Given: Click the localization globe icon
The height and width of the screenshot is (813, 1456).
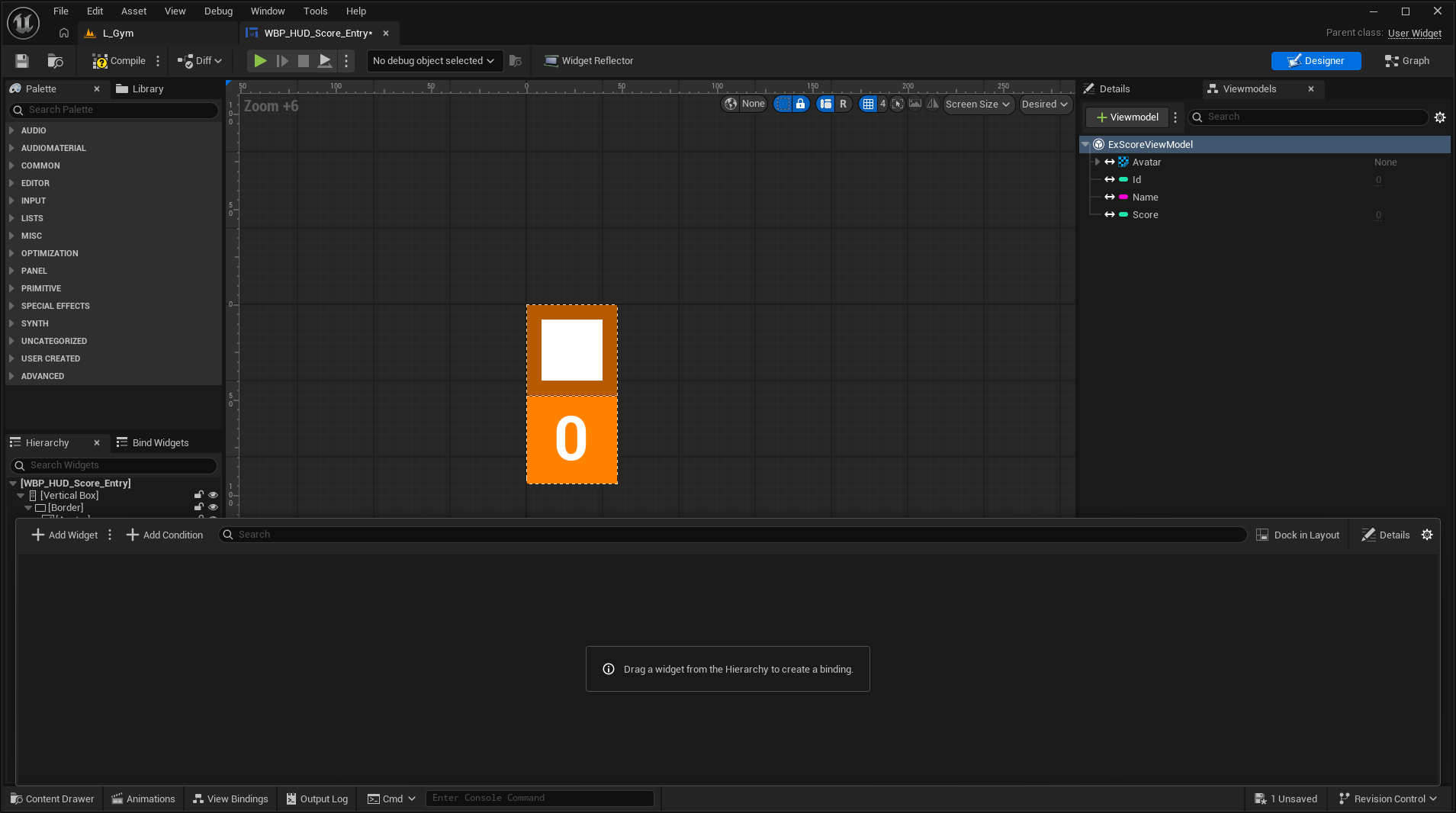Looking at the screenshot, I should [731, 104].
